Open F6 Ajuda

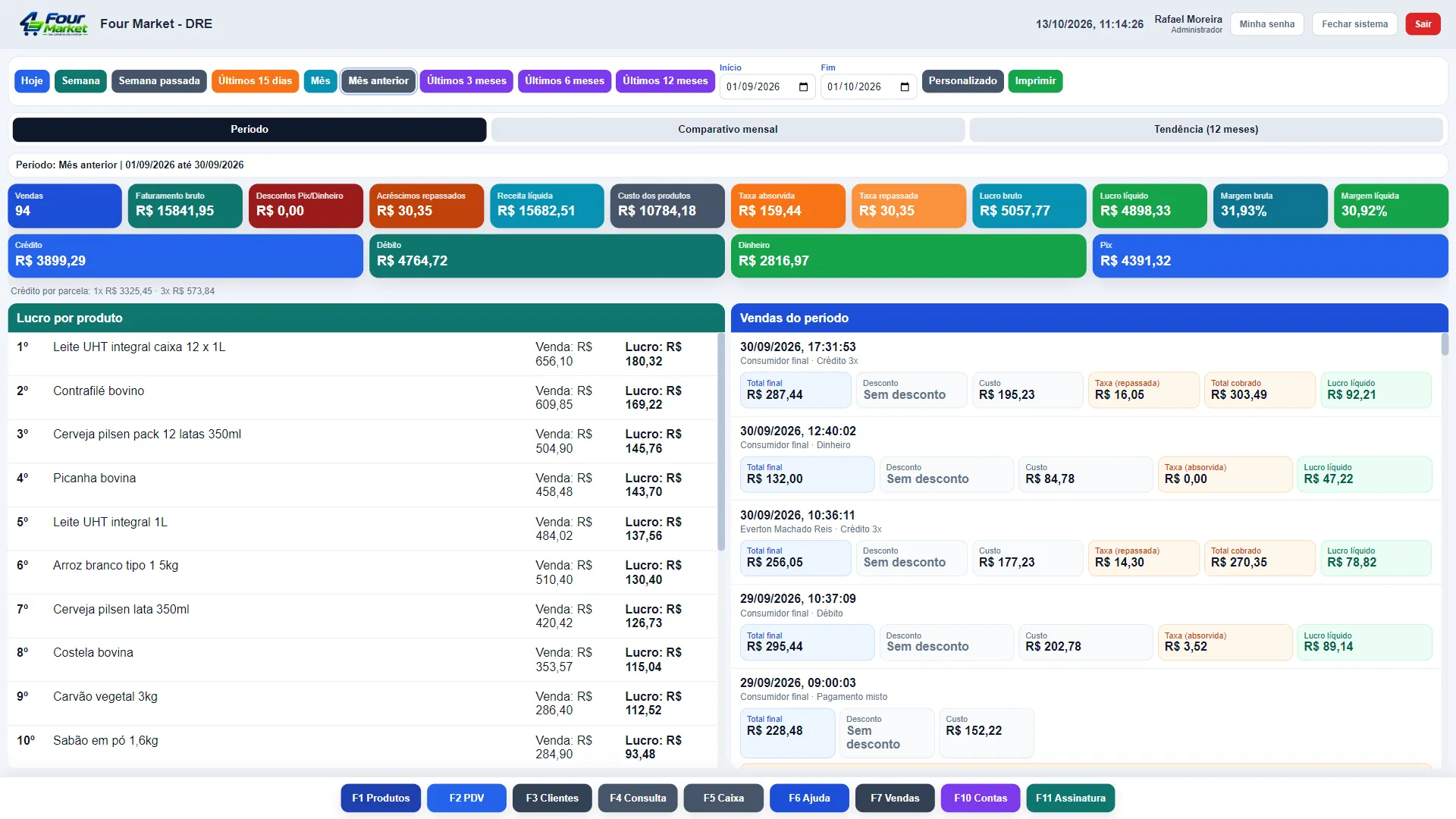click(809, 799)
